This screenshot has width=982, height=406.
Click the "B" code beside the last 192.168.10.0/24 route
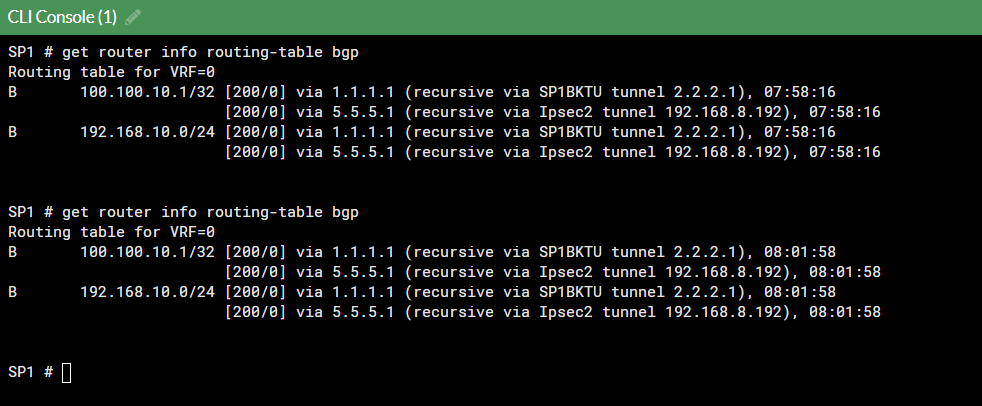pos(13,292)
